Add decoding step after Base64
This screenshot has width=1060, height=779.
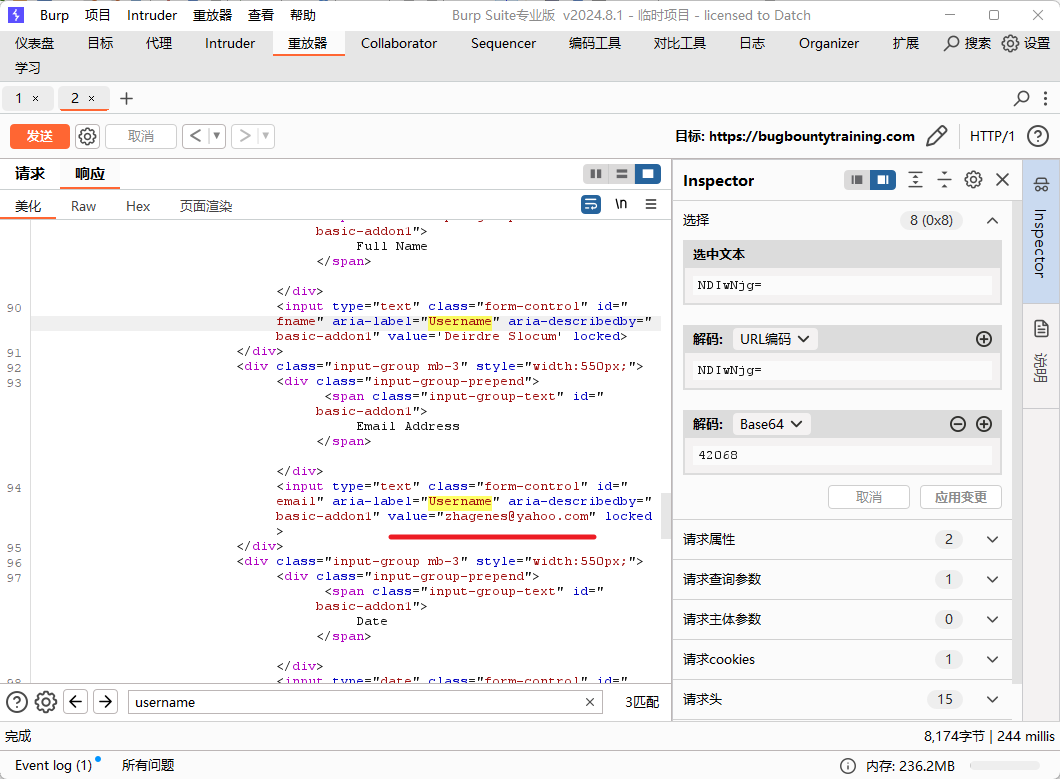[984, 424]
